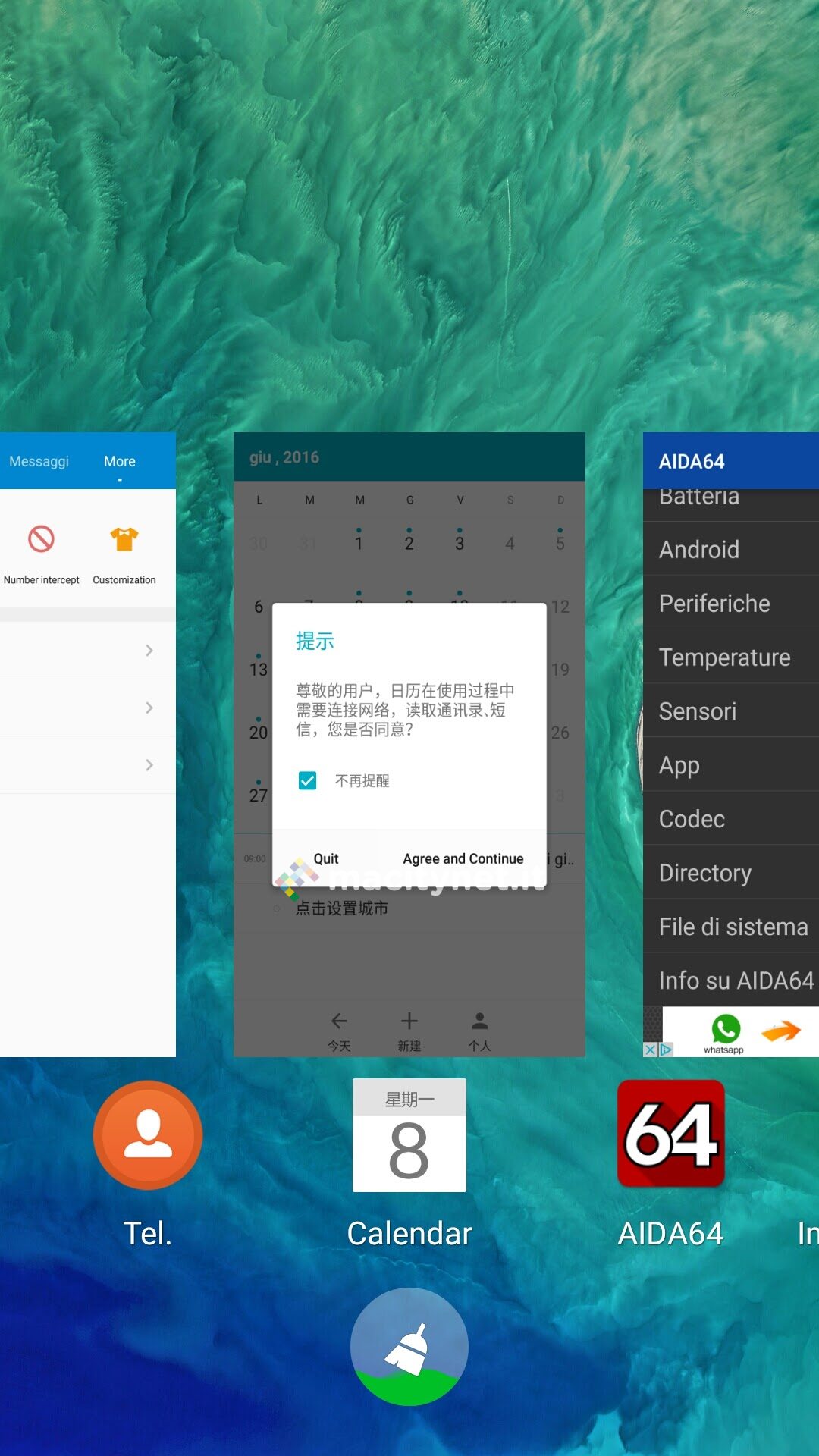
Task: Expand the second chevron row in Tel. card
Action: [88, 708]
